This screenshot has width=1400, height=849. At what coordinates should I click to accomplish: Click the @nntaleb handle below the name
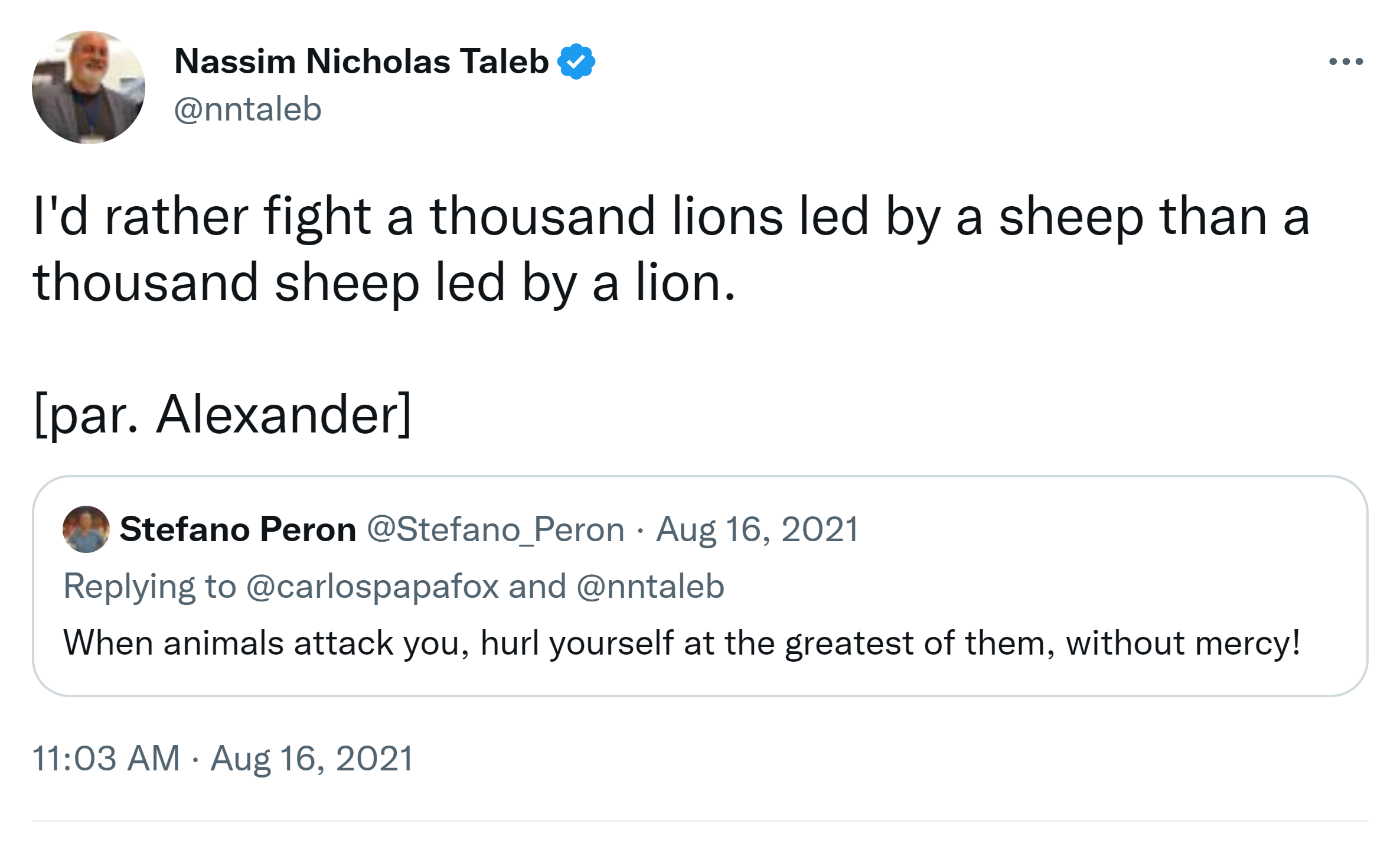(248, 109)
